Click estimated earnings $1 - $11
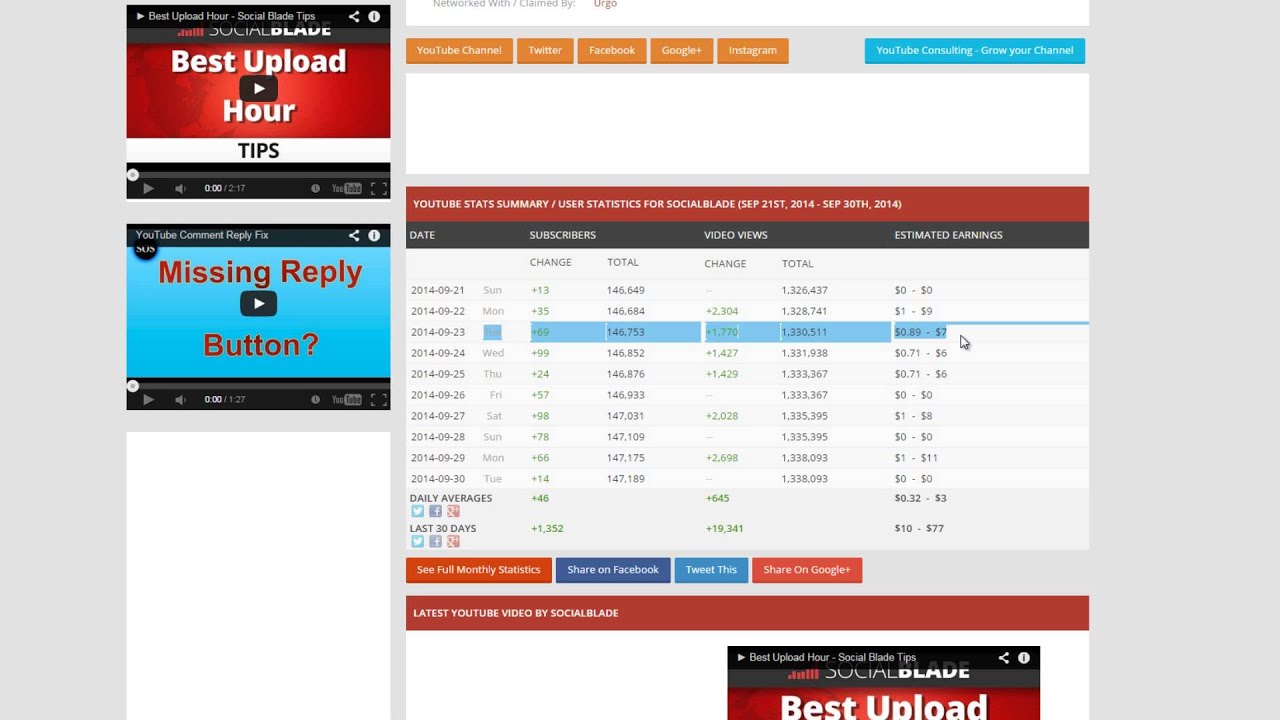Screen dimensions: 1280x720 pyautogui.click(x=916, y=458)
